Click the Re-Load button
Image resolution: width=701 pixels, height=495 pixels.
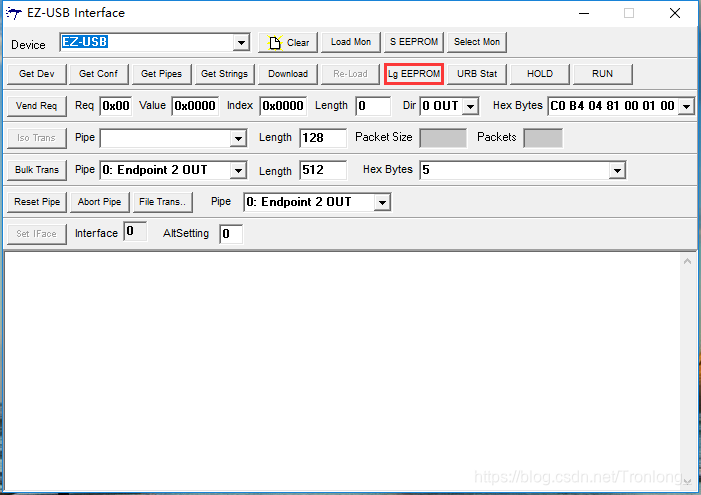[350, 74]
